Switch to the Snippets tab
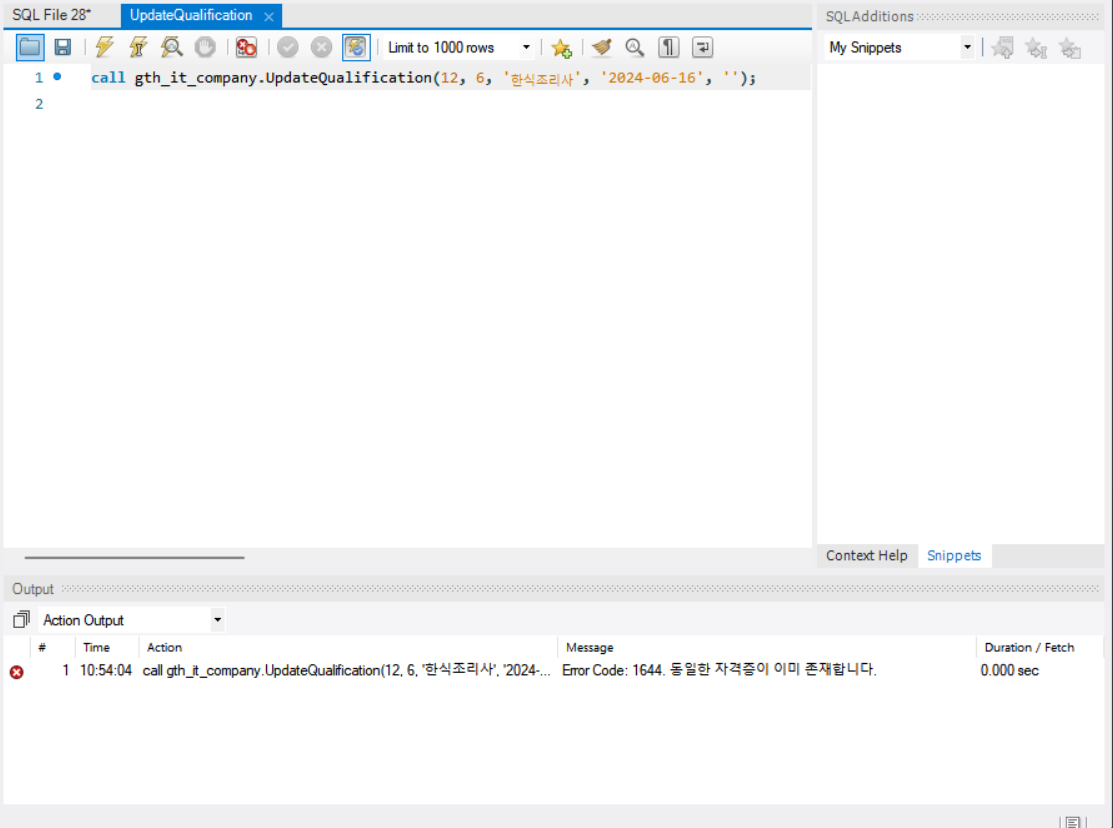 (953, 555)
